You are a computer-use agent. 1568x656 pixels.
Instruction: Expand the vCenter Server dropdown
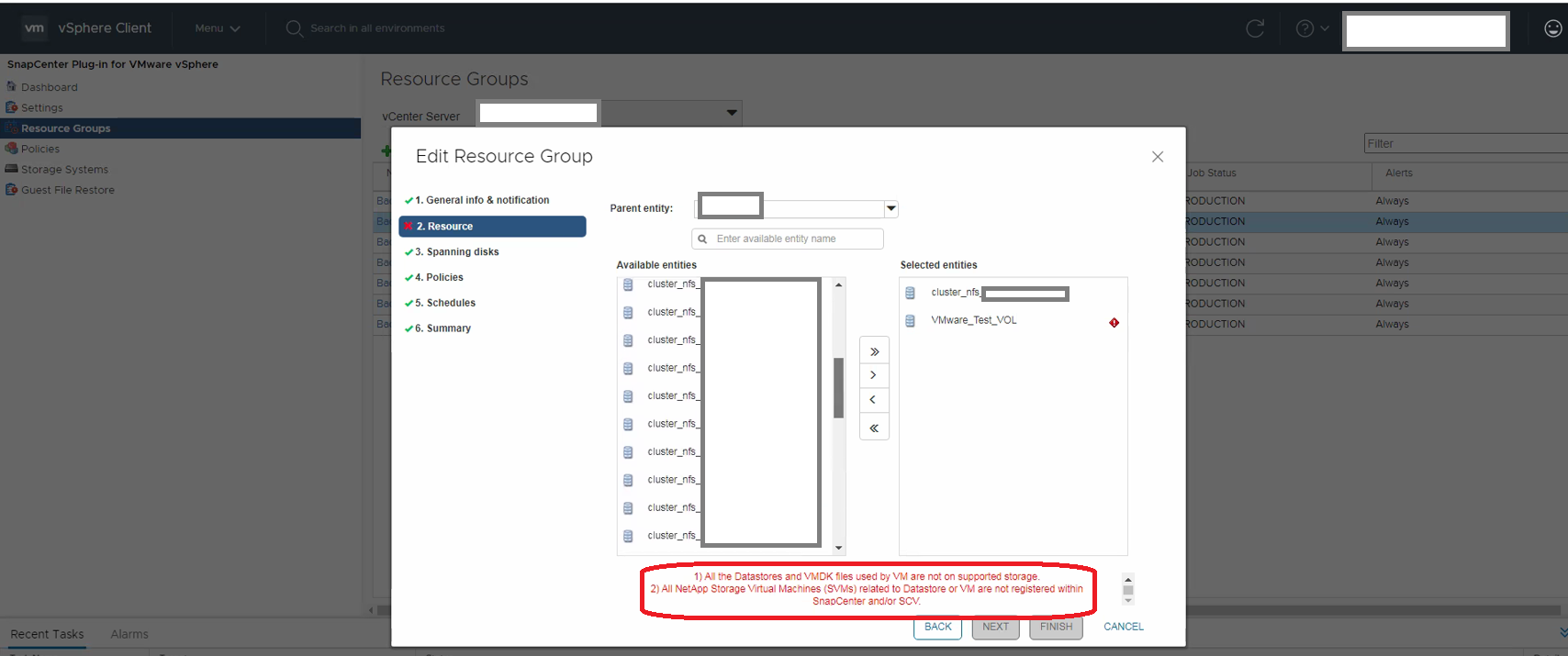[732, 113]
